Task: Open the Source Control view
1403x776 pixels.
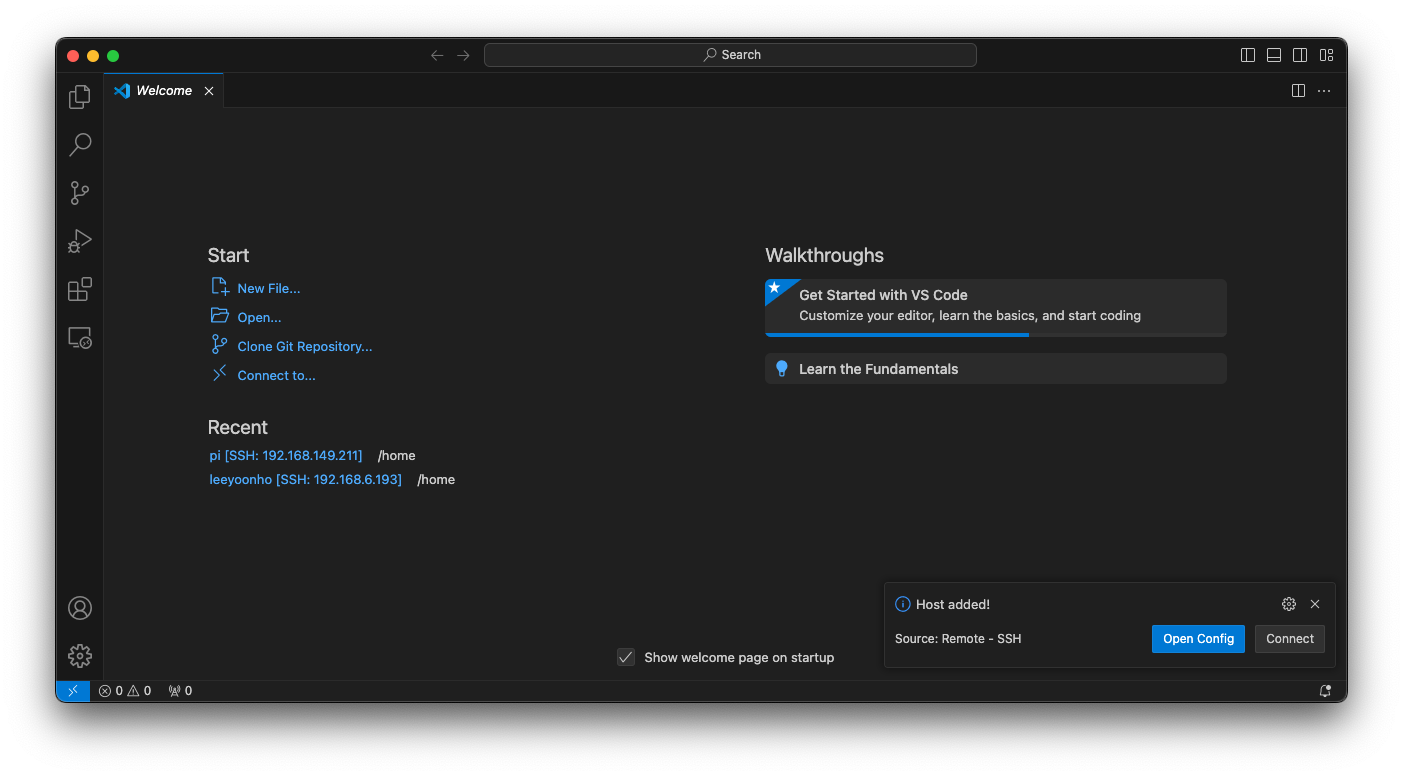Action: pyautogui.click(x=80, y=193)
